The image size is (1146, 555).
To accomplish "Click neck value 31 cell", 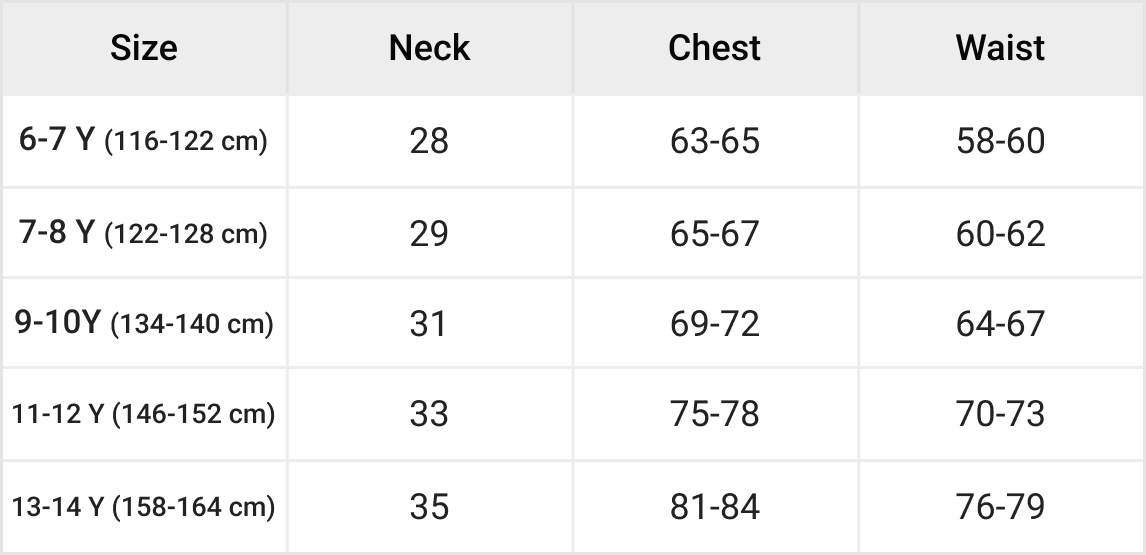I will tap(429, 324).
